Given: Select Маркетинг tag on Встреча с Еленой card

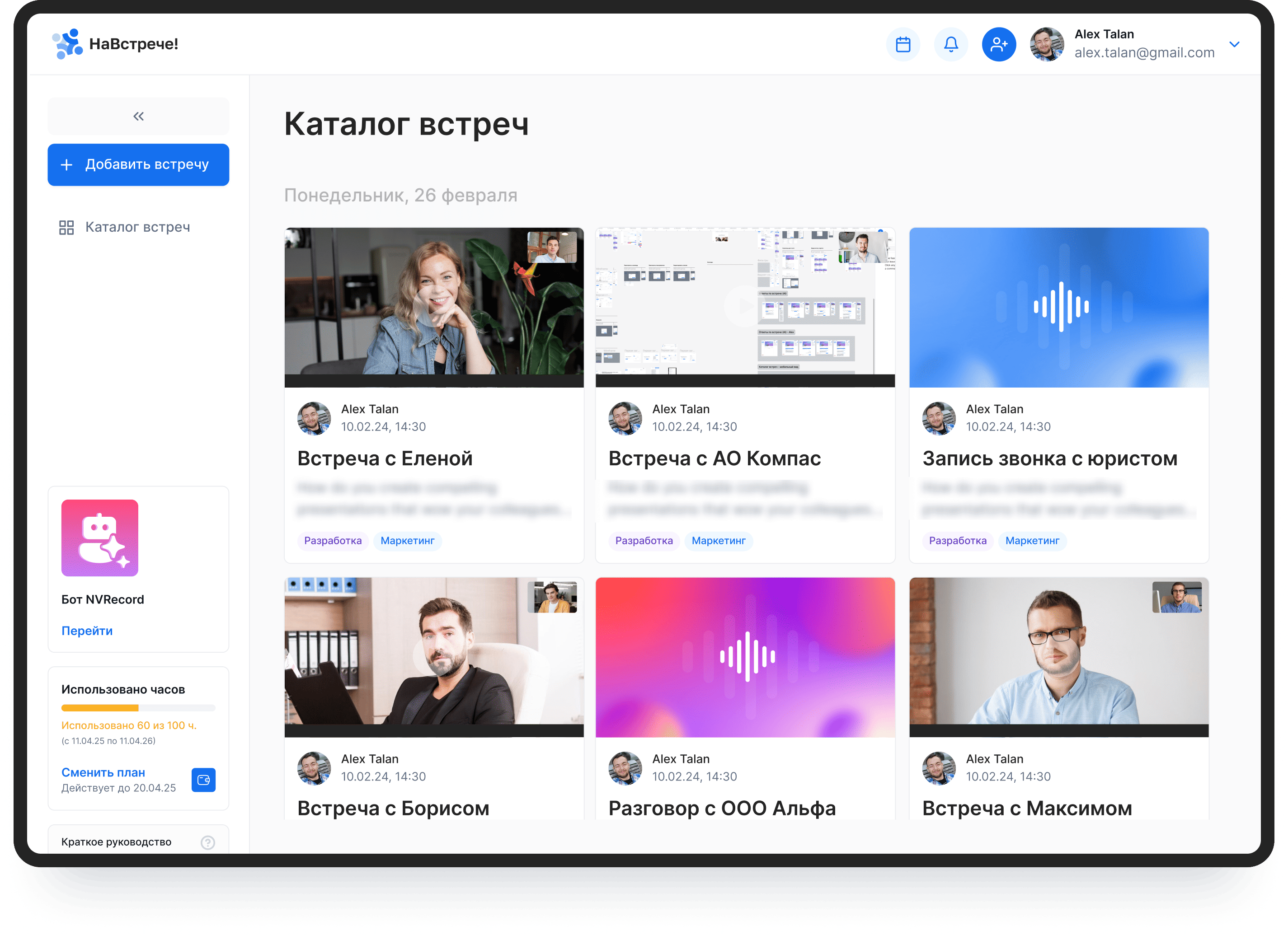Looking at the screenshot, I should click(407, 541).
